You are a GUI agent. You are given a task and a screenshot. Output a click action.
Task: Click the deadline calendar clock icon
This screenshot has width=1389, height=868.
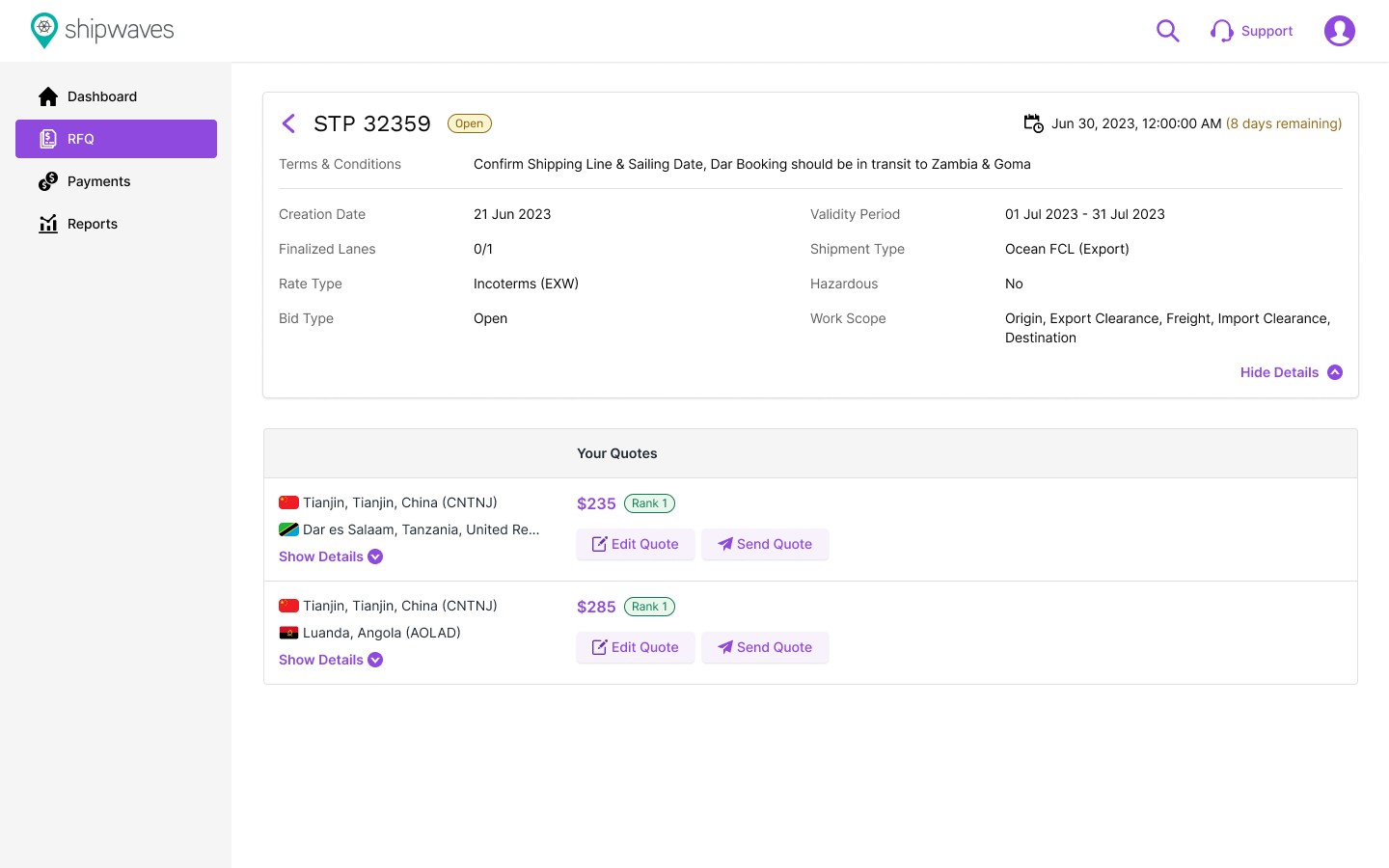click(1033, 123)
